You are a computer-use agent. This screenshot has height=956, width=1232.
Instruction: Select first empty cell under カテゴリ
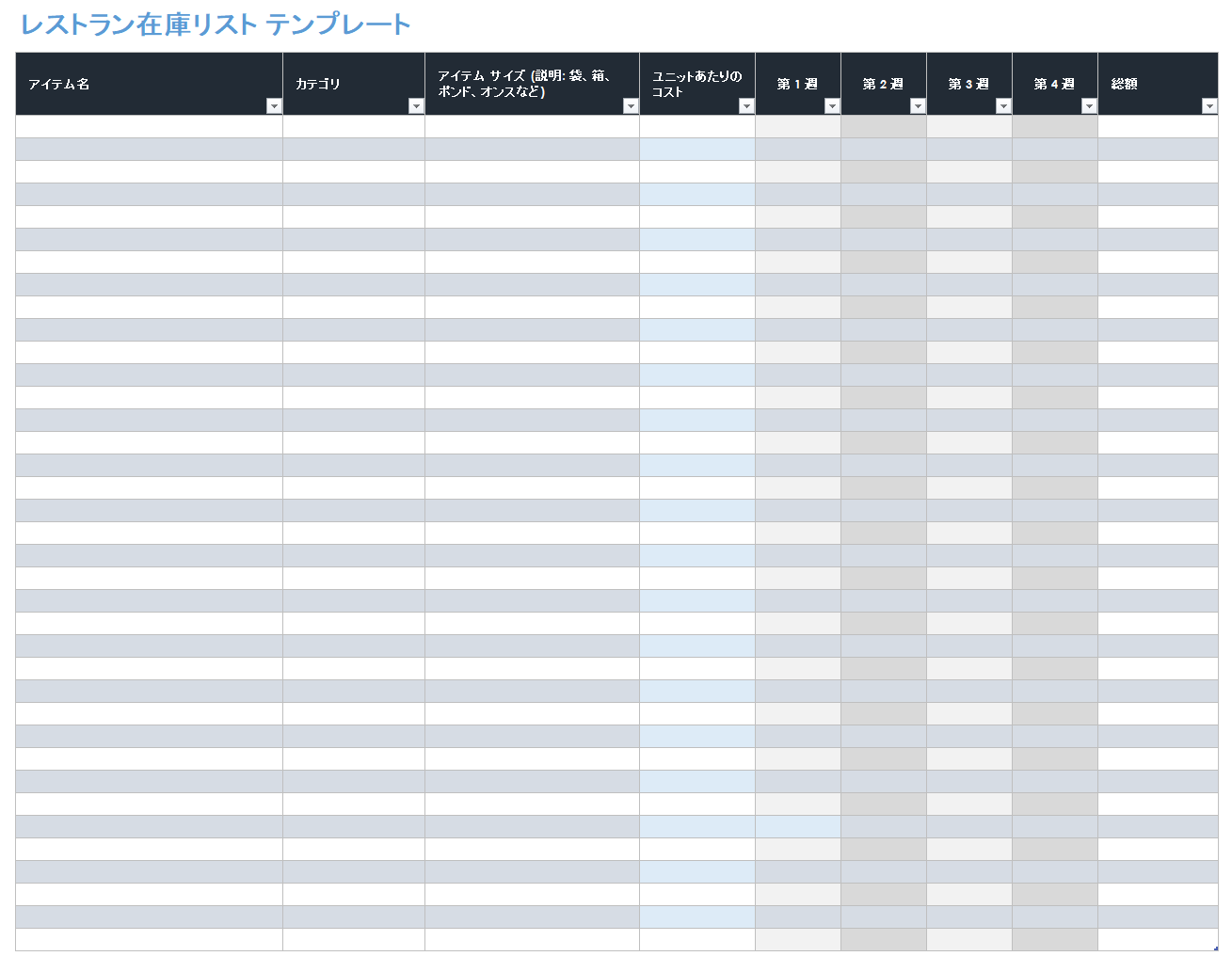point(353,127)
